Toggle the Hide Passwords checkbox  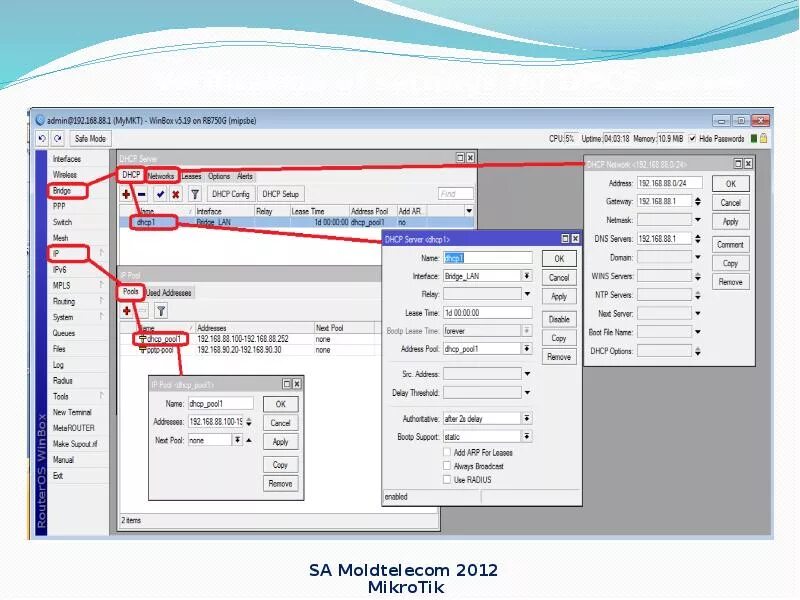692,138
